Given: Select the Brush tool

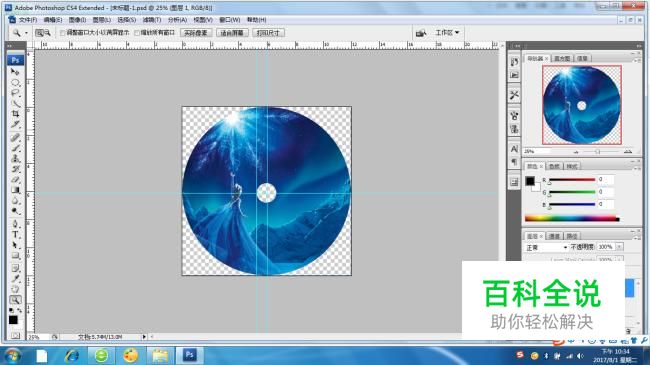Looking at the screenshot, I should (15, 147).
